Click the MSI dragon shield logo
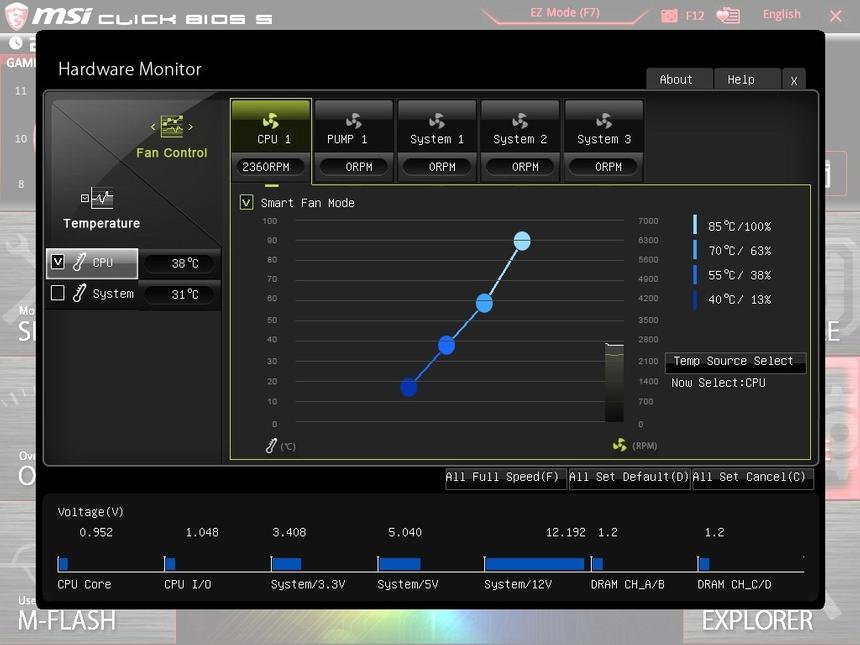This screenshot has width=860, height=645. [15, 16]
